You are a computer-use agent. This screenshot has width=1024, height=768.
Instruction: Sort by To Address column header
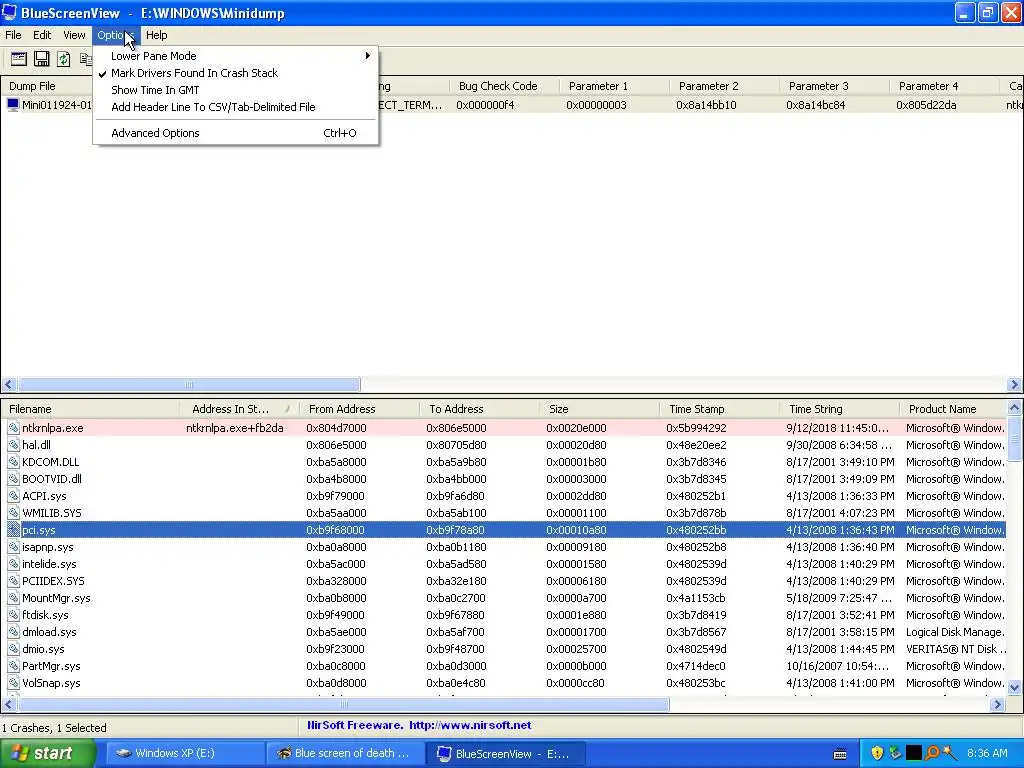coord(479,409)
